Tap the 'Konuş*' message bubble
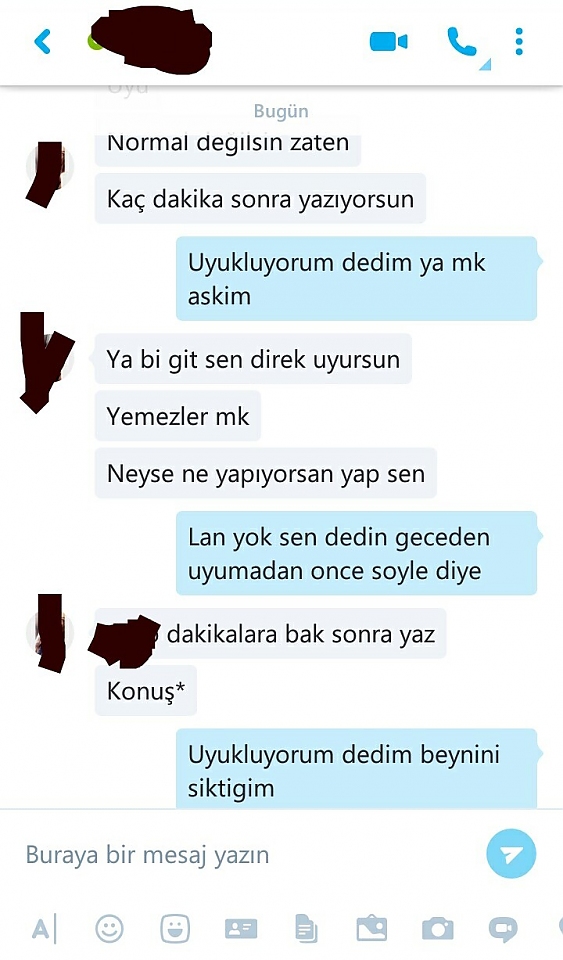This screenshot has width=563, height=960. (x=146, y=691)
